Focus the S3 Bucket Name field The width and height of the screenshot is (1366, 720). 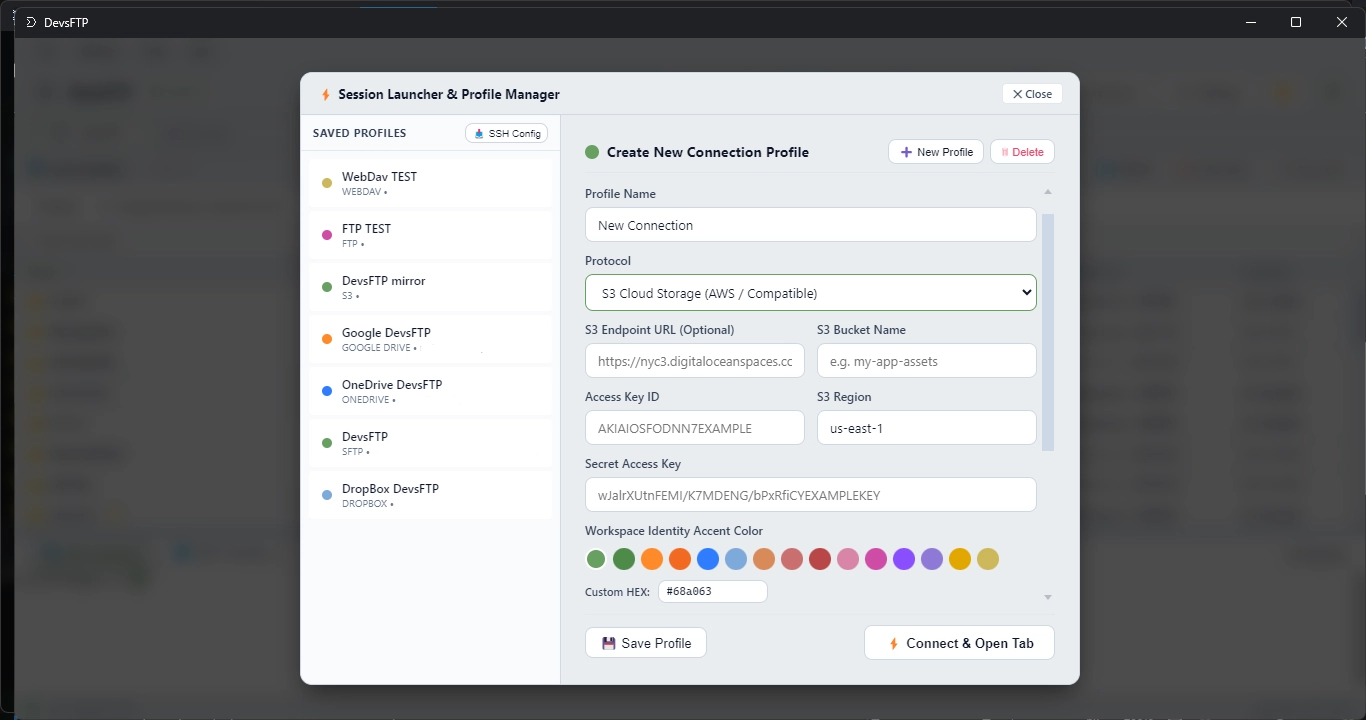point(927,361)
